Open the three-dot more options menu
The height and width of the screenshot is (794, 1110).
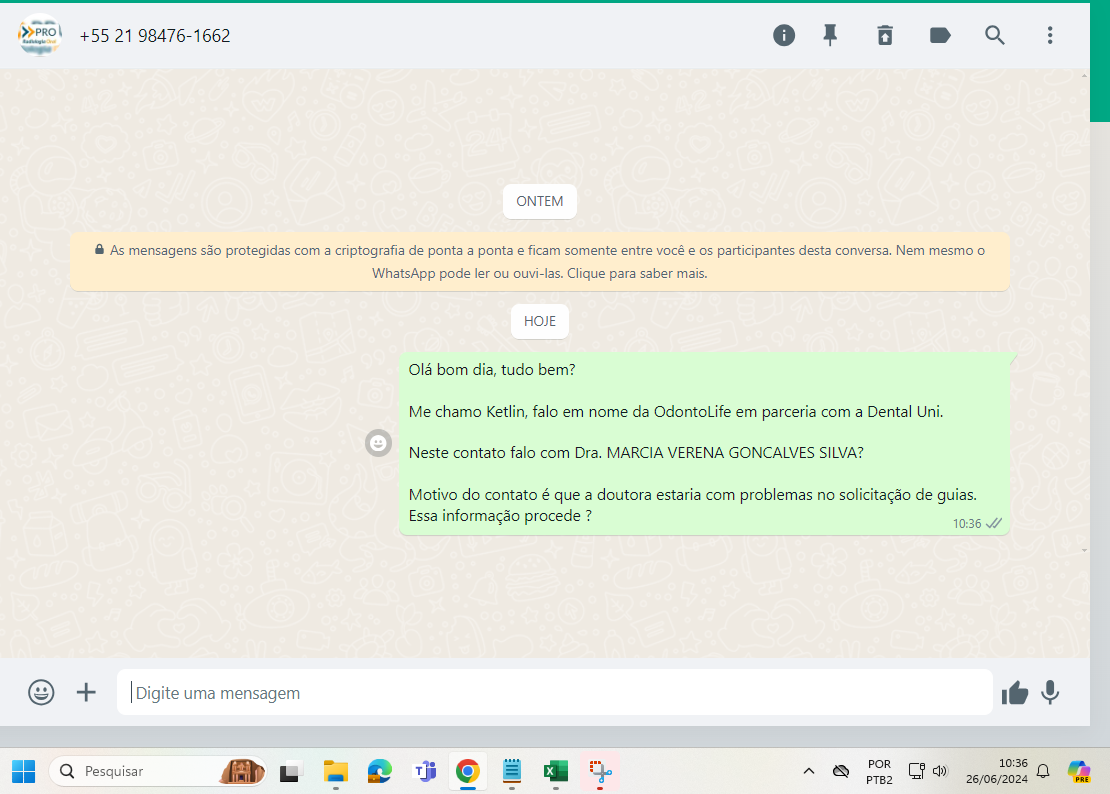(1050, 36)
